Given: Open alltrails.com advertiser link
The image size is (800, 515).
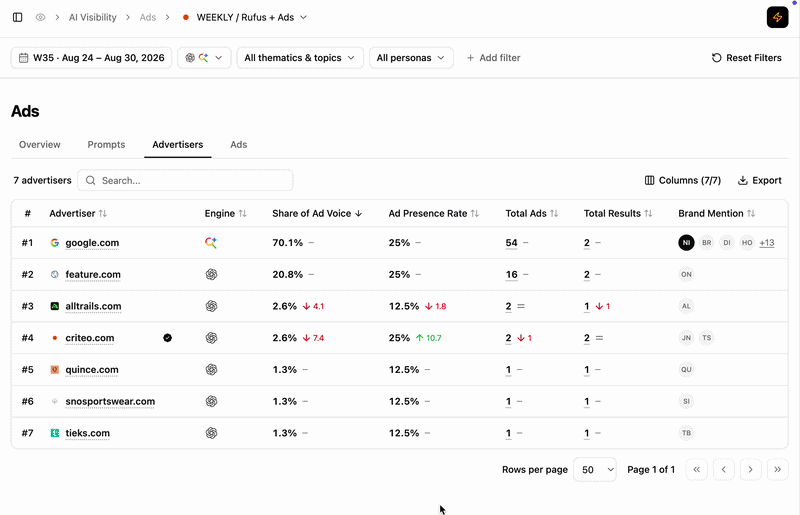Looking at the screenshot, I should (x=93, y=306).
